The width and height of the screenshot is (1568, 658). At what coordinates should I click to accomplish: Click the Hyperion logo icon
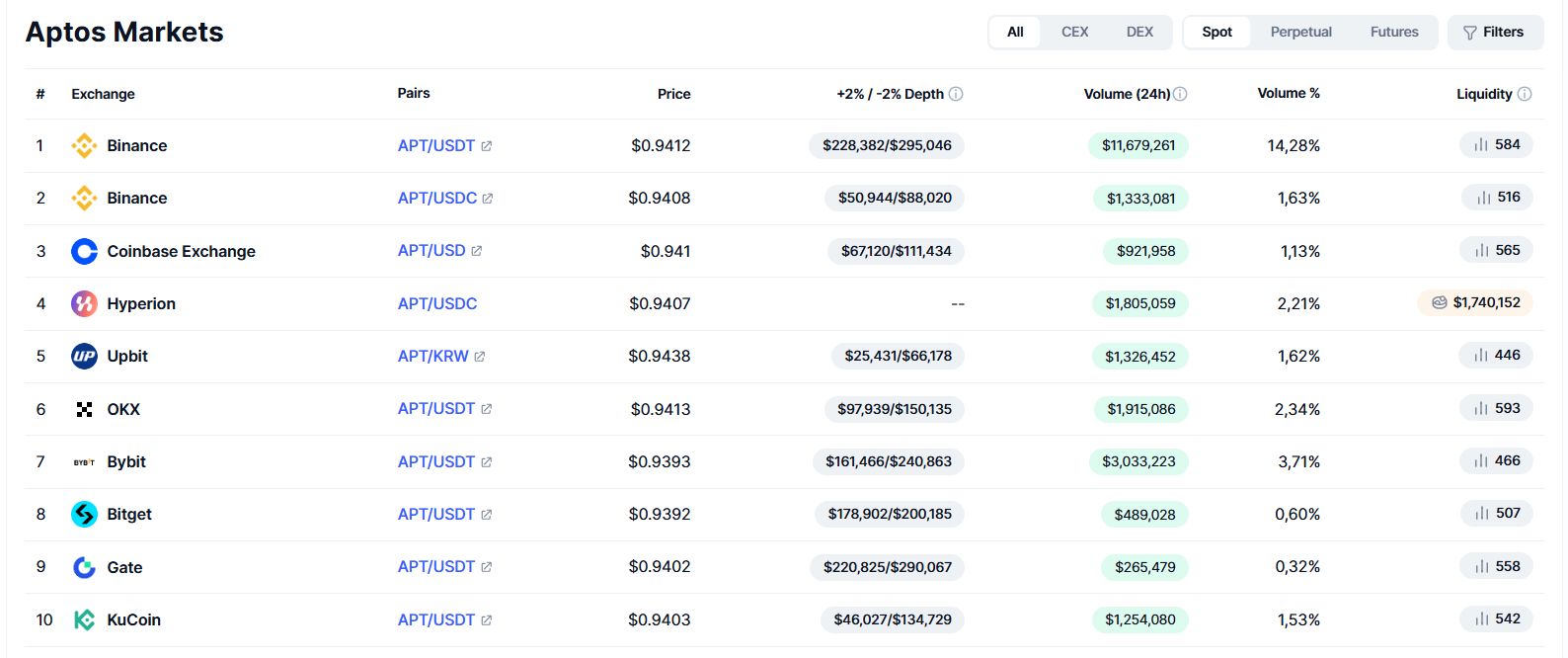[x=84, y=303]
